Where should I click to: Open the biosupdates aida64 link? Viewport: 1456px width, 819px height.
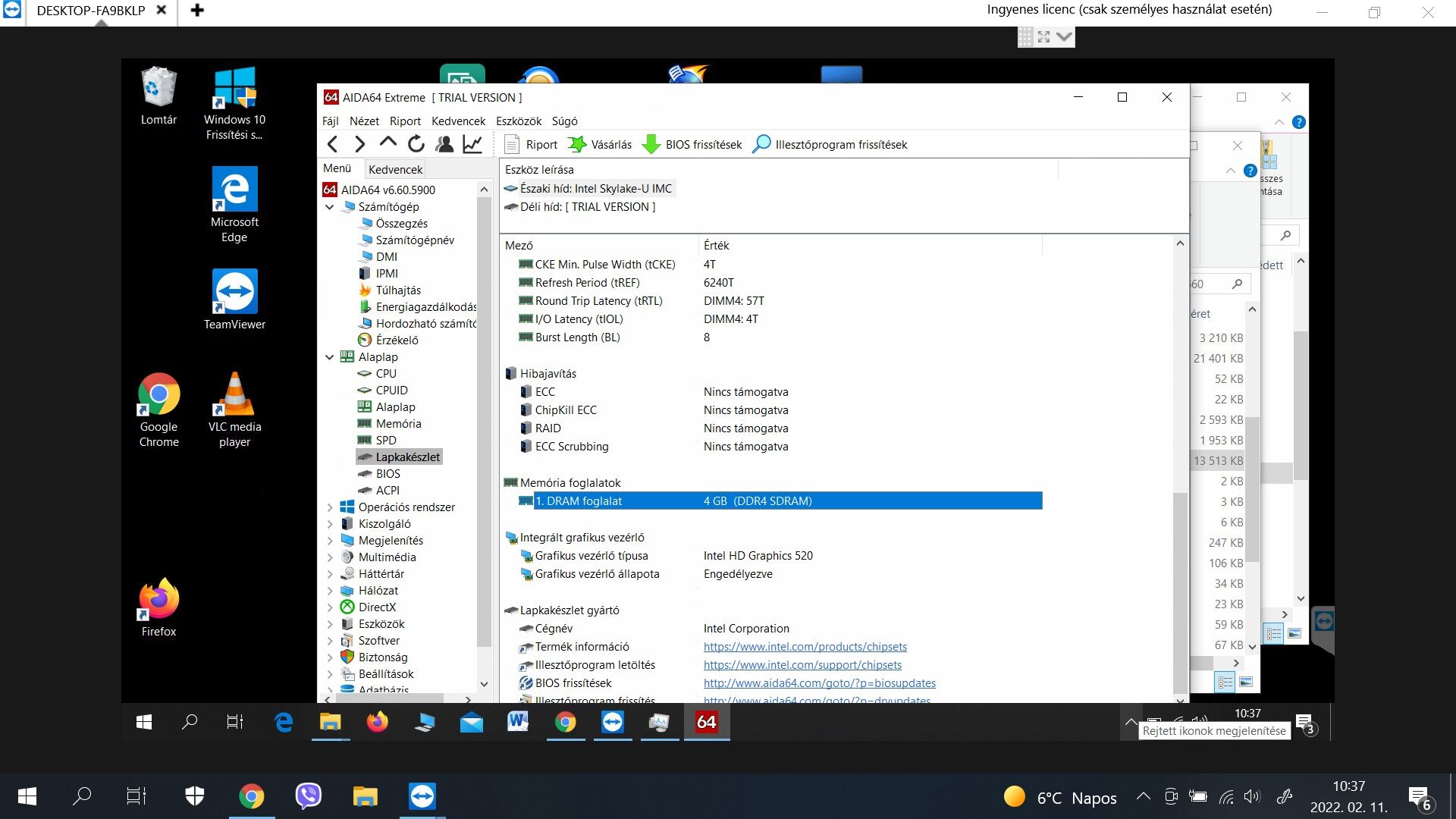[819, 683]
